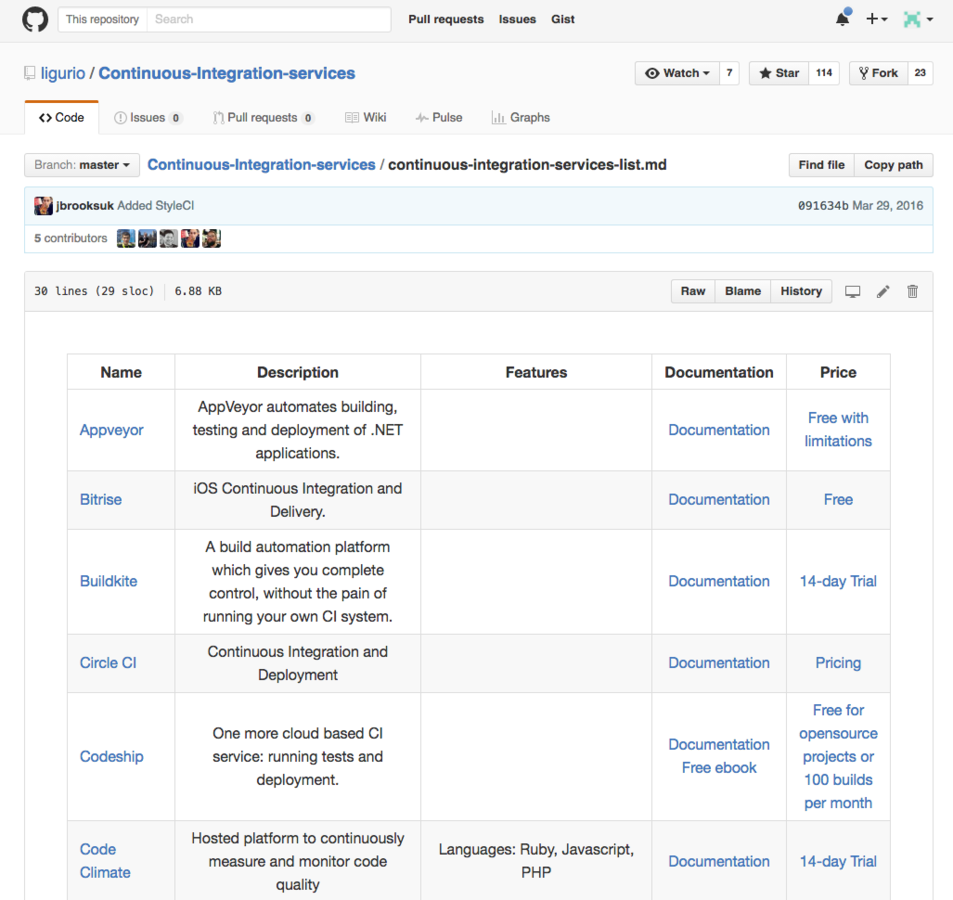Open Continuous-Integration-services repository title link
Viewport: 953px width, 900px height.
click(227, 73)
